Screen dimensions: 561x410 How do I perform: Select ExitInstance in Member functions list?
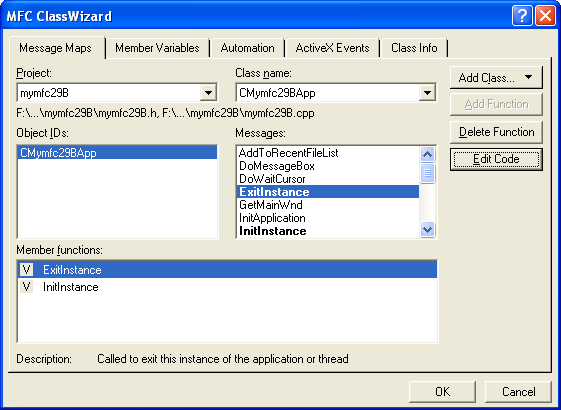[x=228, y=269]
